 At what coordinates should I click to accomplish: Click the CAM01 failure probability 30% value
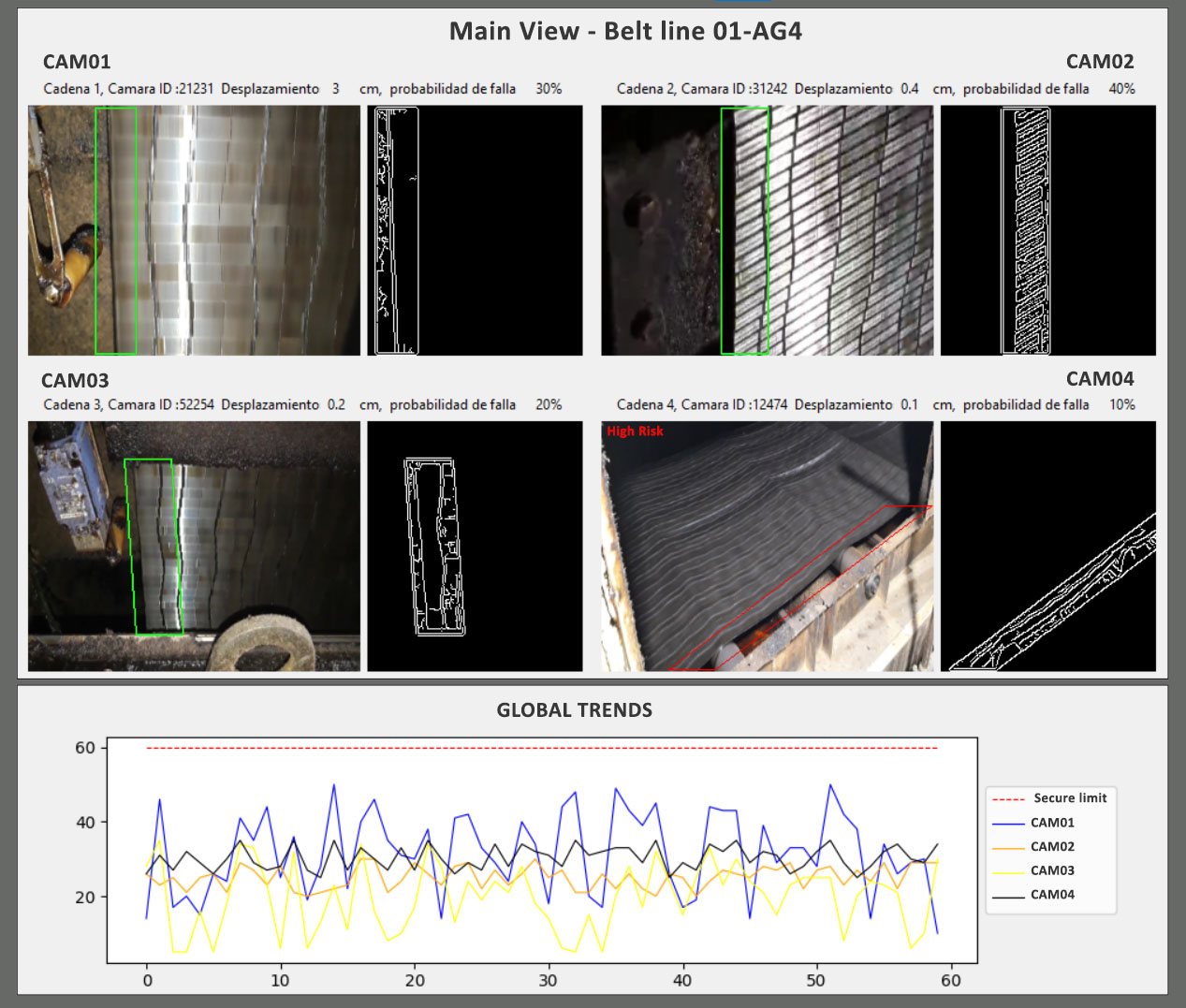click(x=549, y=89)
